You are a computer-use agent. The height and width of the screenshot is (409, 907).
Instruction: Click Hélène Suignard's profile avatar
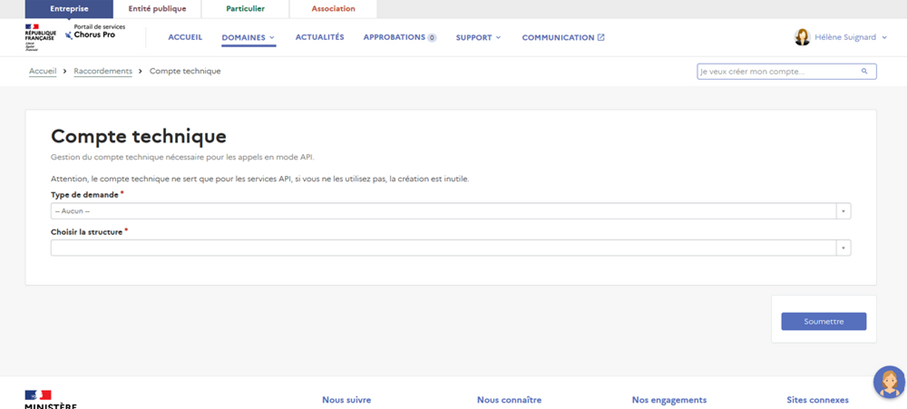[x=802, y=37]
